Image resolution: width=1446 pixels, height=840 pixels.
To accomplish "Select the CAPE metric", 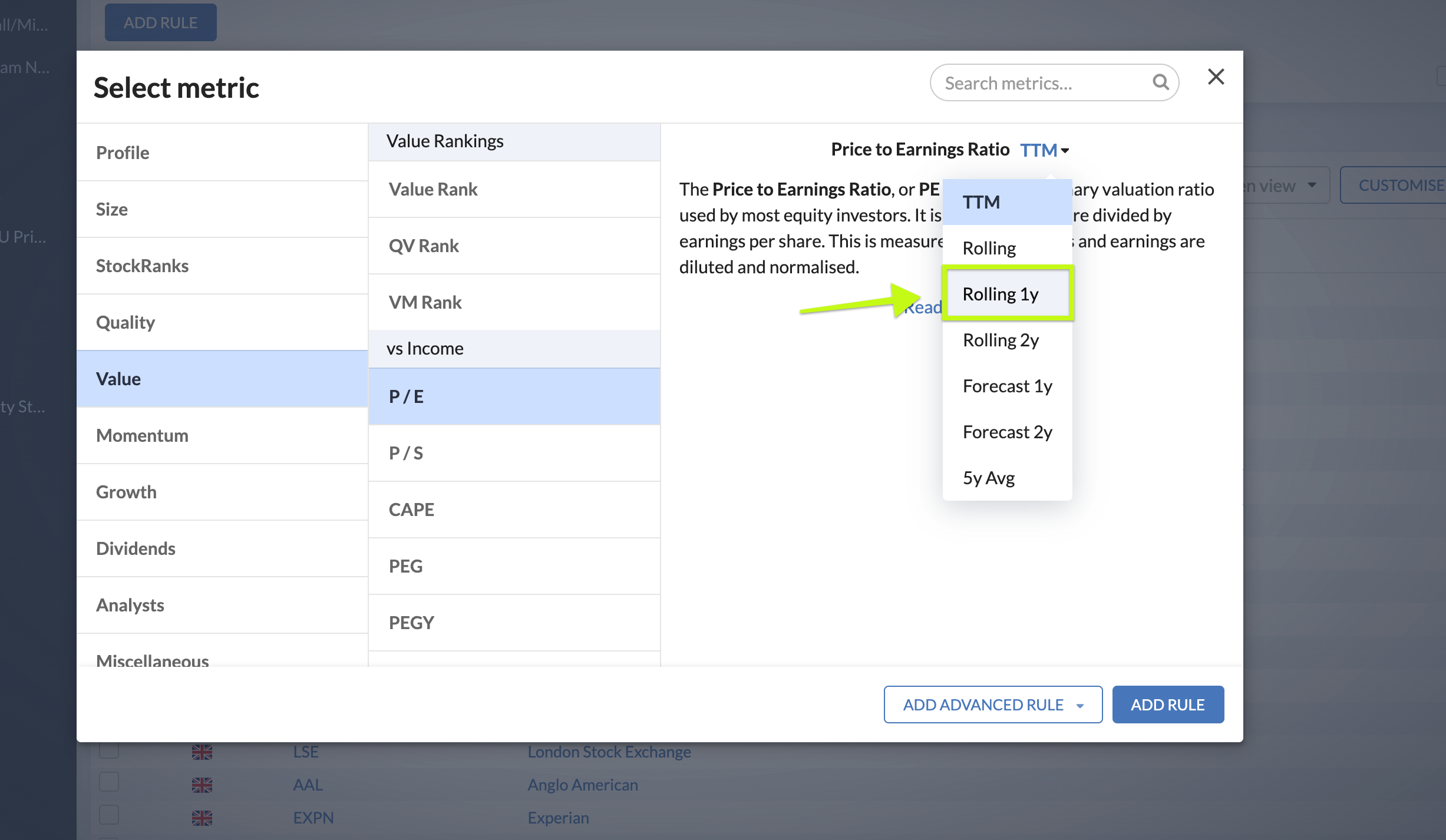I will coord(514,510).
